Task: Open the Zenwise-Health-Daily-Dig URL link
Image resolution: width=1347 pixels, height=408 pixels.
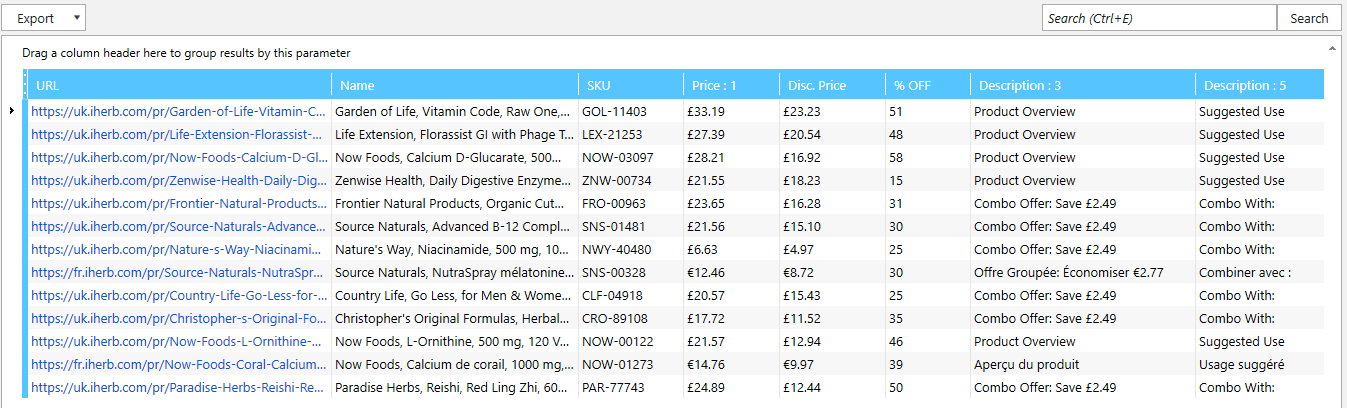Action: (x=178, y=181)
